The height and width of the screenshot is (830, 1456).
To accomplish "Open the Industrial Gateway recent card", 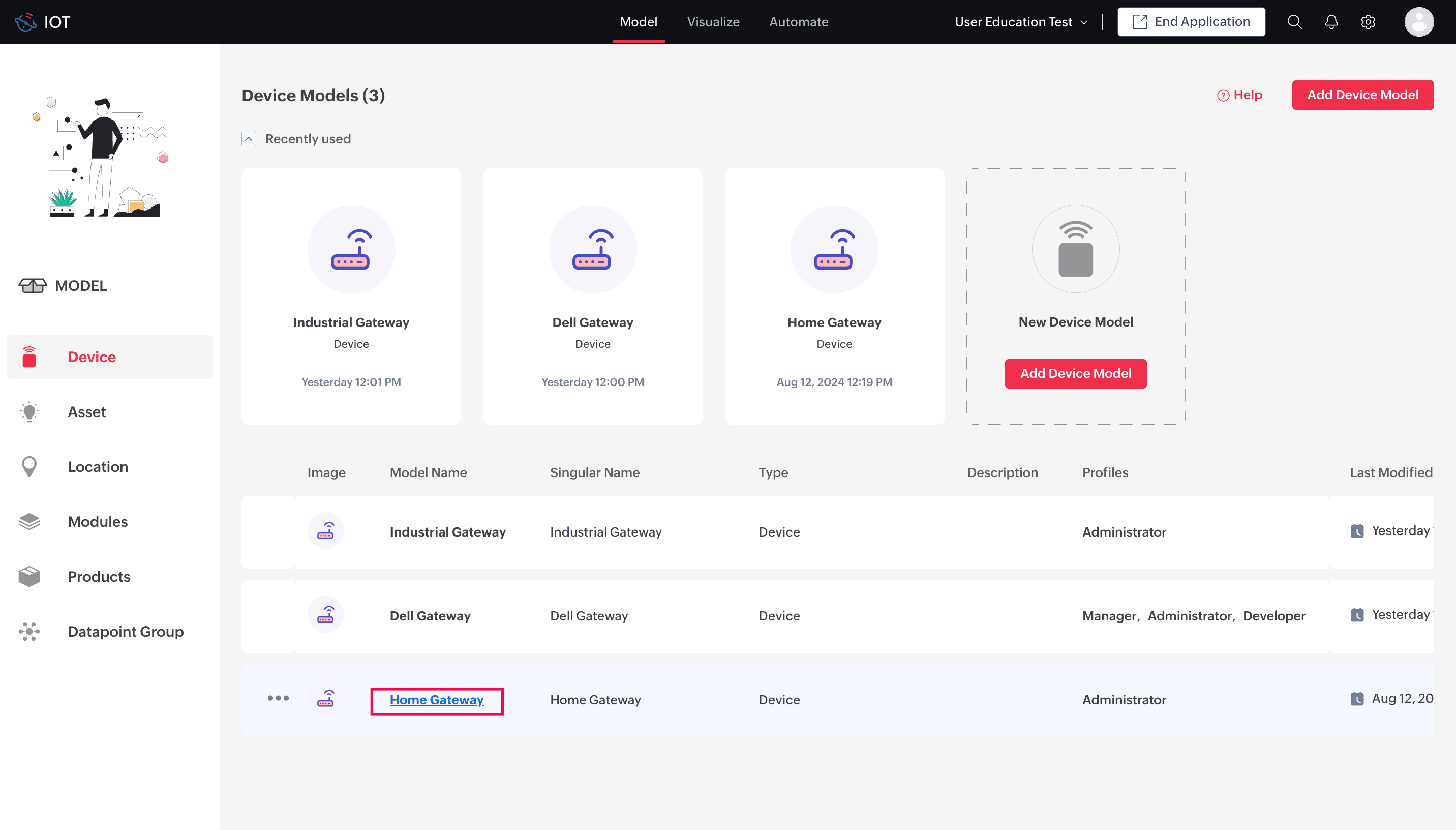I will (351, 296).
